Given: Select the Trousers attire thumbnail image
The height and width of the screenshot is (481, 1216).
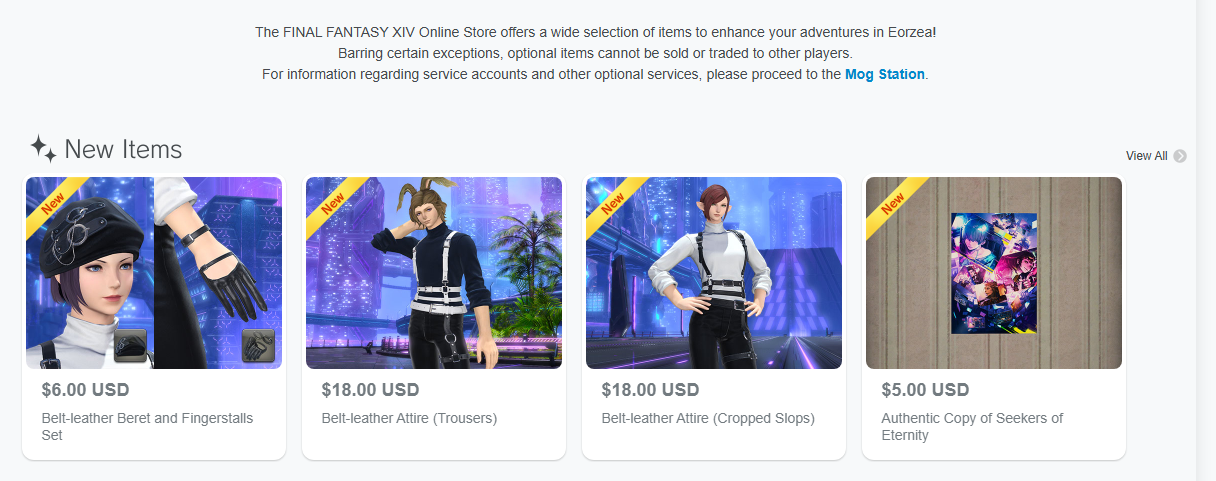Looking at the screenshot, I should [x=434, y=273].
